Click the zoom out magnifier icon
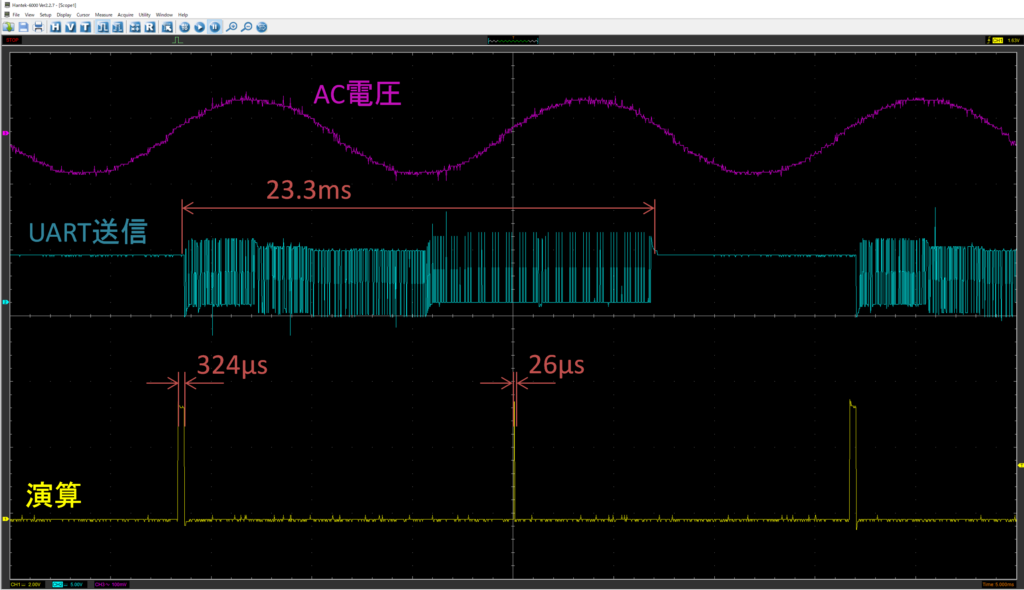Screen dimensions: 1024x590 [246, 27]
